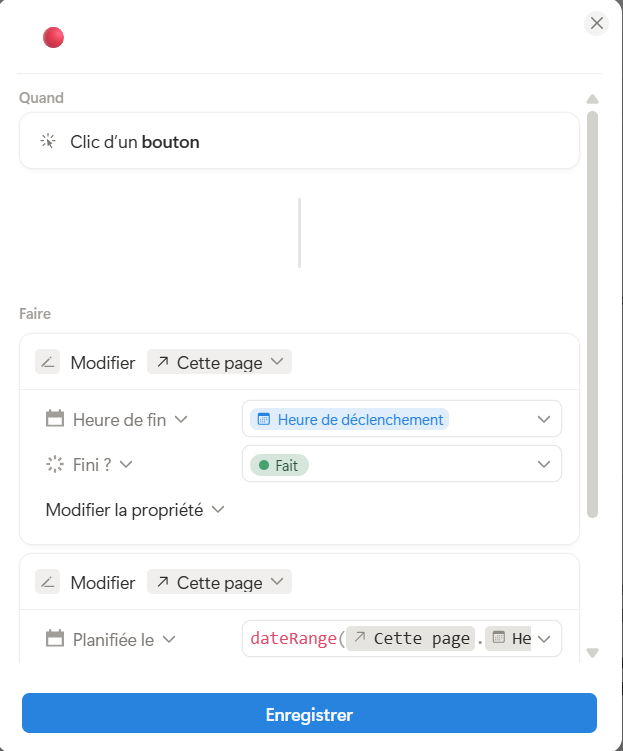This screenshot has height=751, width=623.
Task: Select the green "Fait" status tag
Action: [279, 465]
